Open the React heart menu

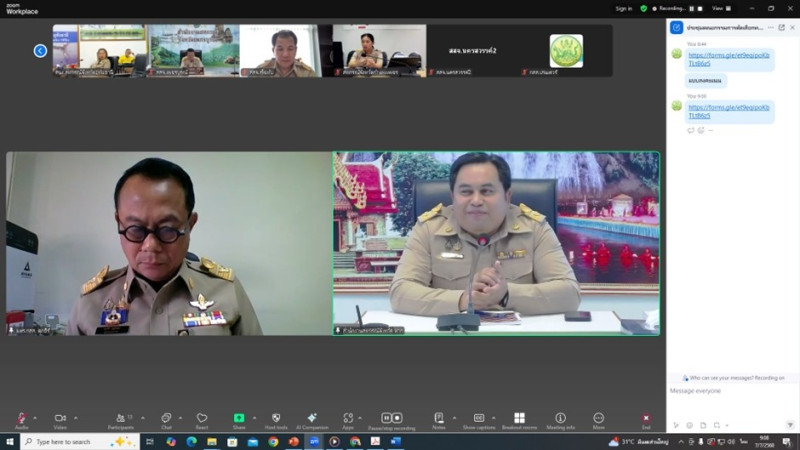[202, 418]
